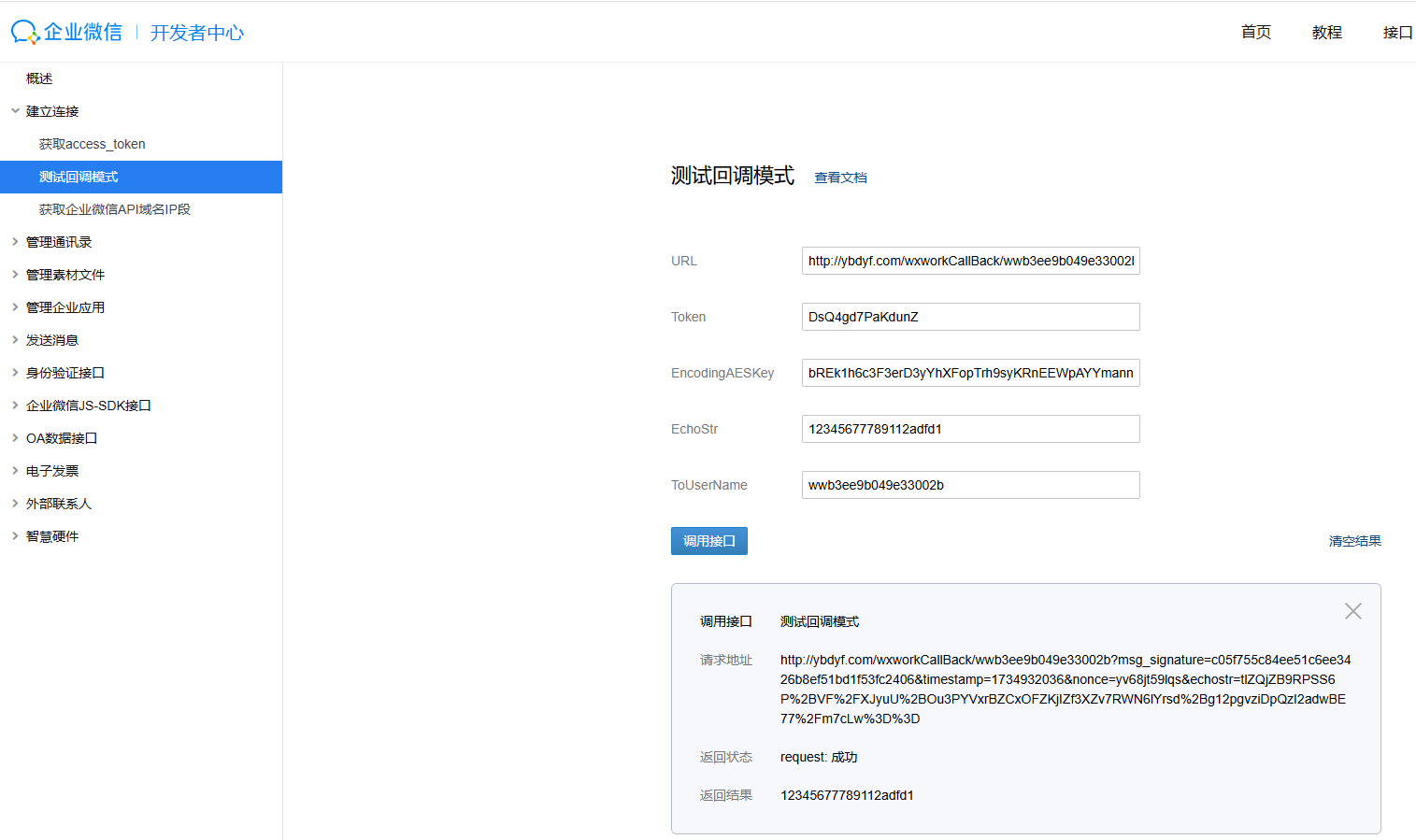The image size is (1416, 840).
Task: Click the 调用接口 button
Action: (x=708, y=540)
